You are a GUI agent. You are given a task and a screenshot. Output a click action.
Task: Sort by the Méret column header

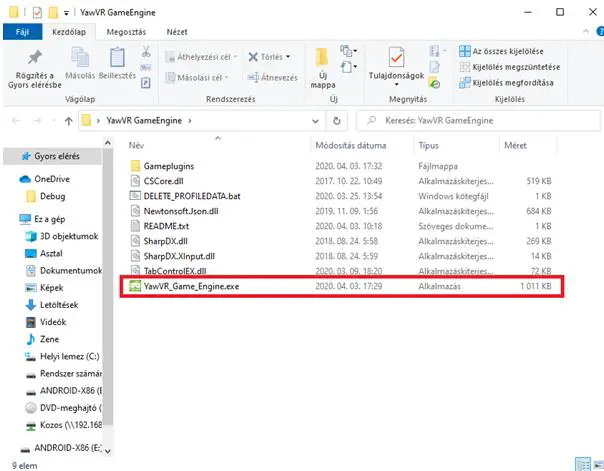tap(515, 145)
